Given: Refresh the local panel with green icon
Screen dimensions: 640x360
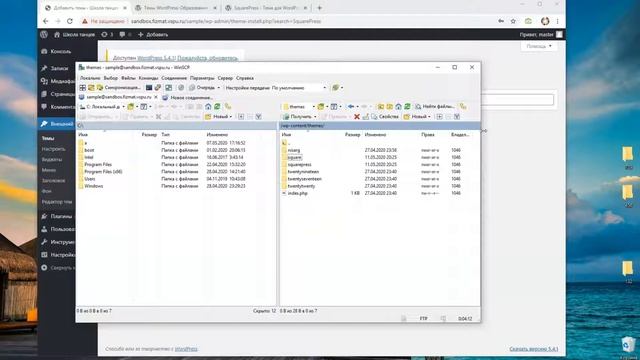Looking at the screenshot, I should click(217, 107).
